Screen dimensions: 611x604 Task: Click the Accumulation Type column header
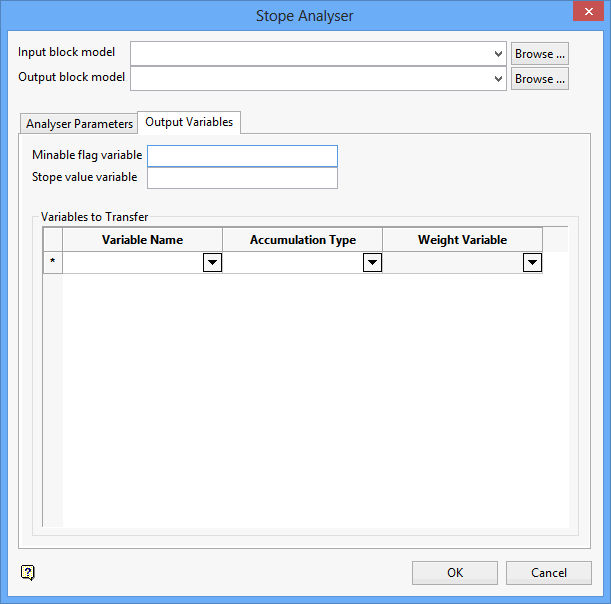(302, 240)
